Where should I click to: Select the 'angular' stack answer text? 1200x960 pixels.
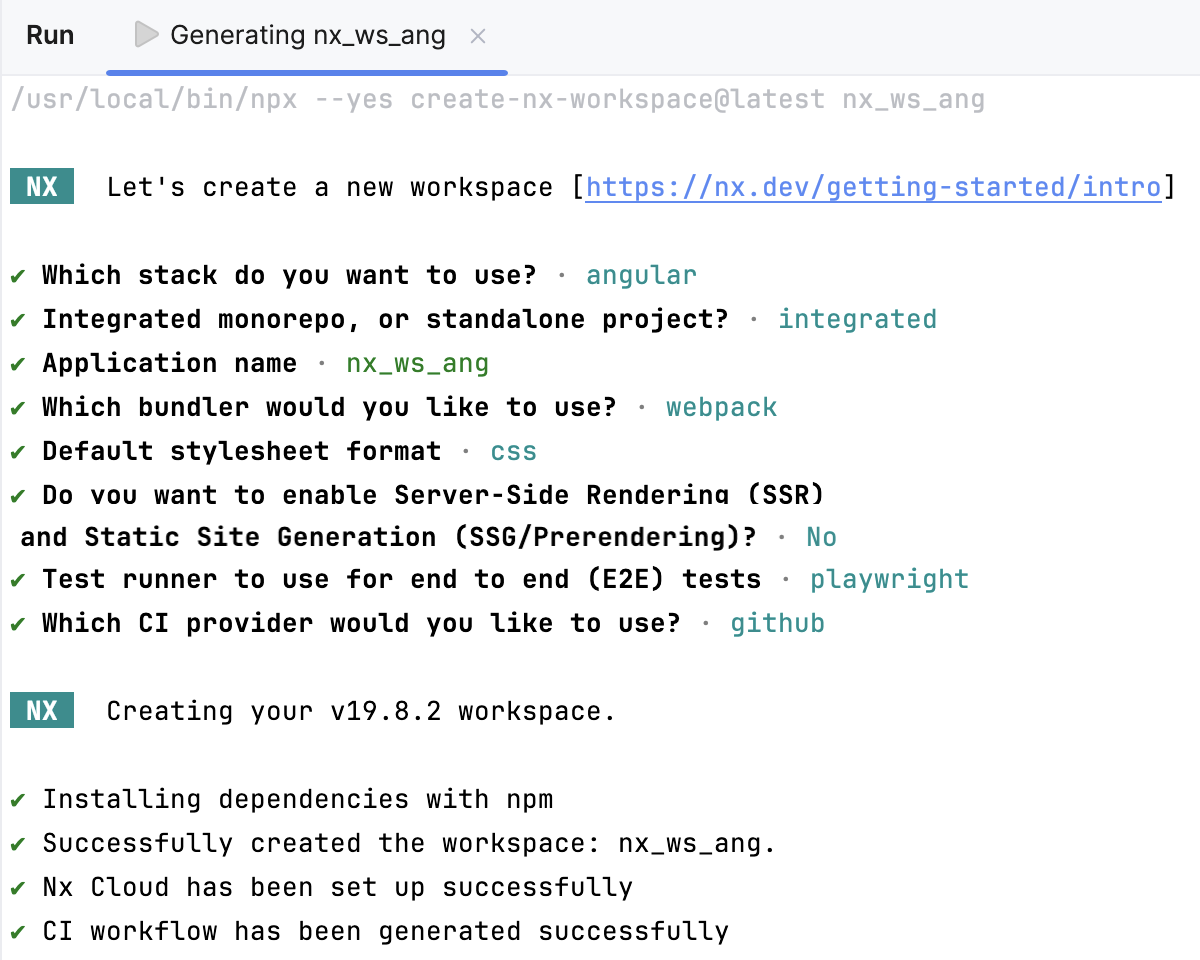coord(641,274)
